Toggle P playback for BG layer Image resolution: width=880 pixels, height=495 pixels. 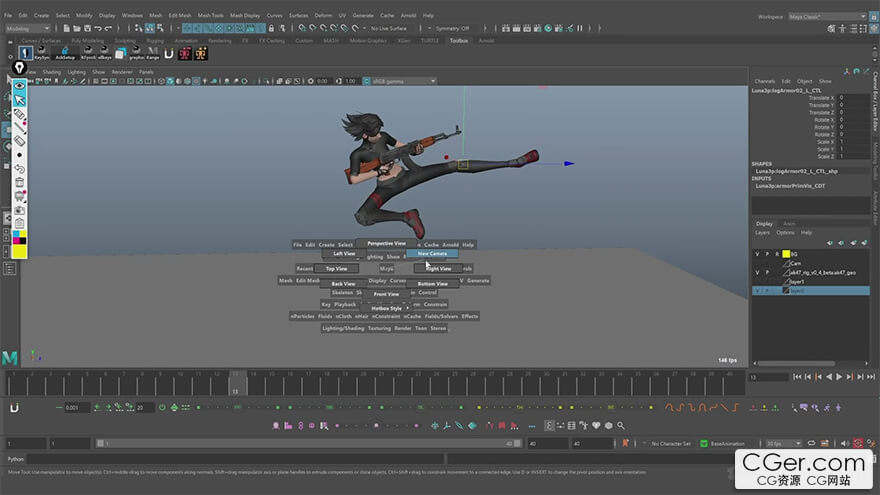[x=767, y=254]
